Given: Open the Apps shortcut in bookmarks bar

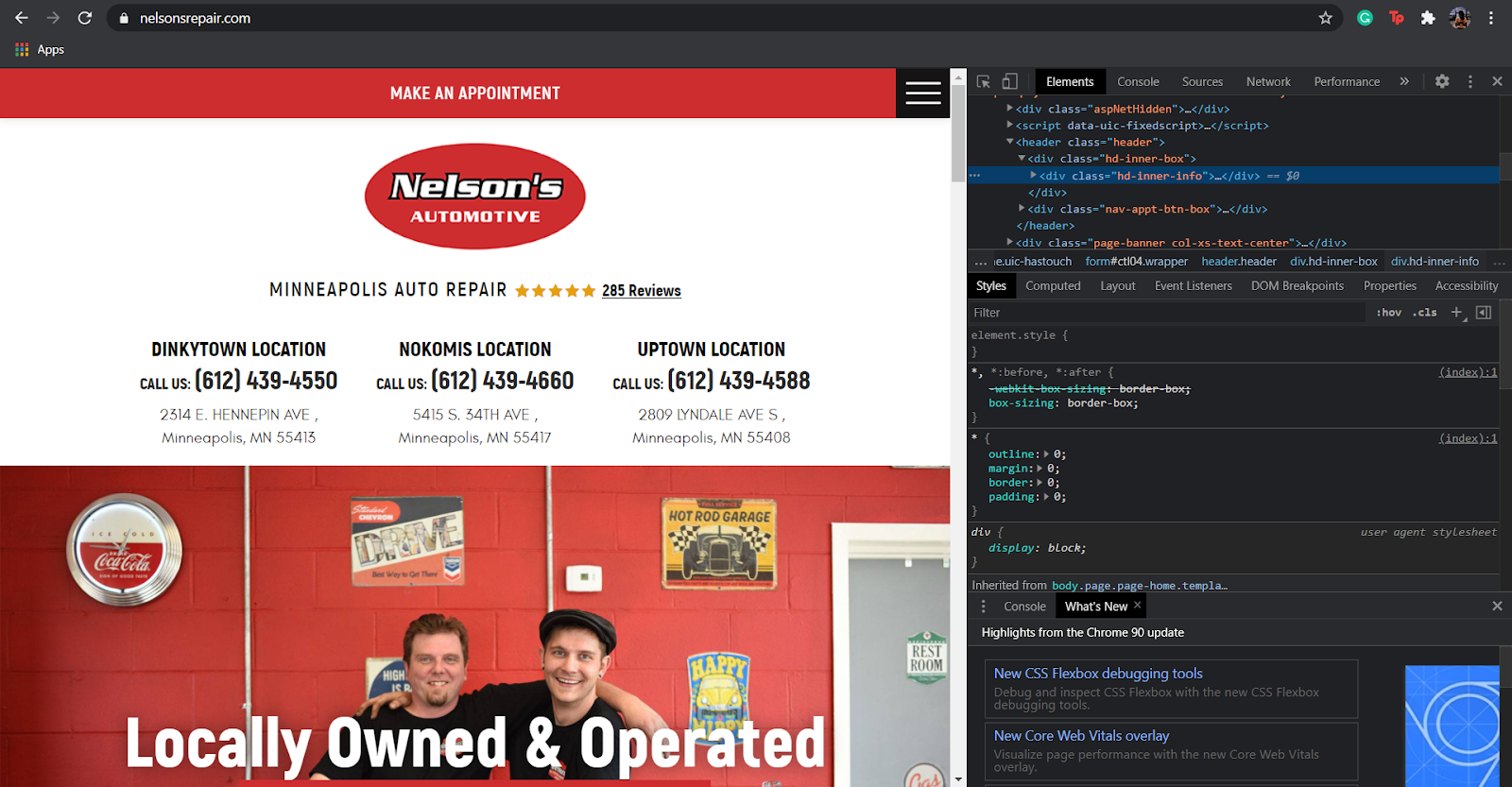Looking at the screenshot, I should click(40, 49).
